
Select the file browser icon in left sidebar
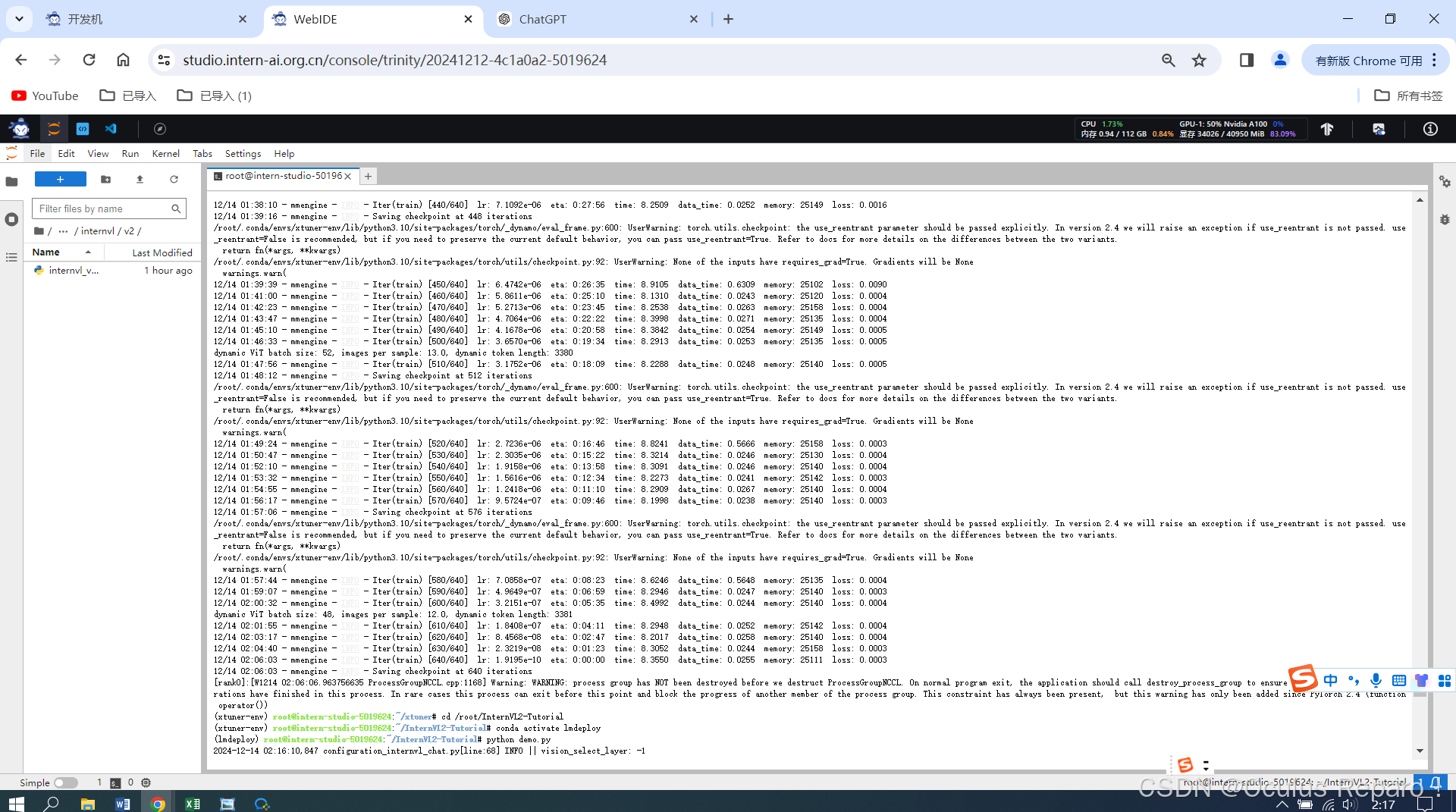click(x=11, y=181)
